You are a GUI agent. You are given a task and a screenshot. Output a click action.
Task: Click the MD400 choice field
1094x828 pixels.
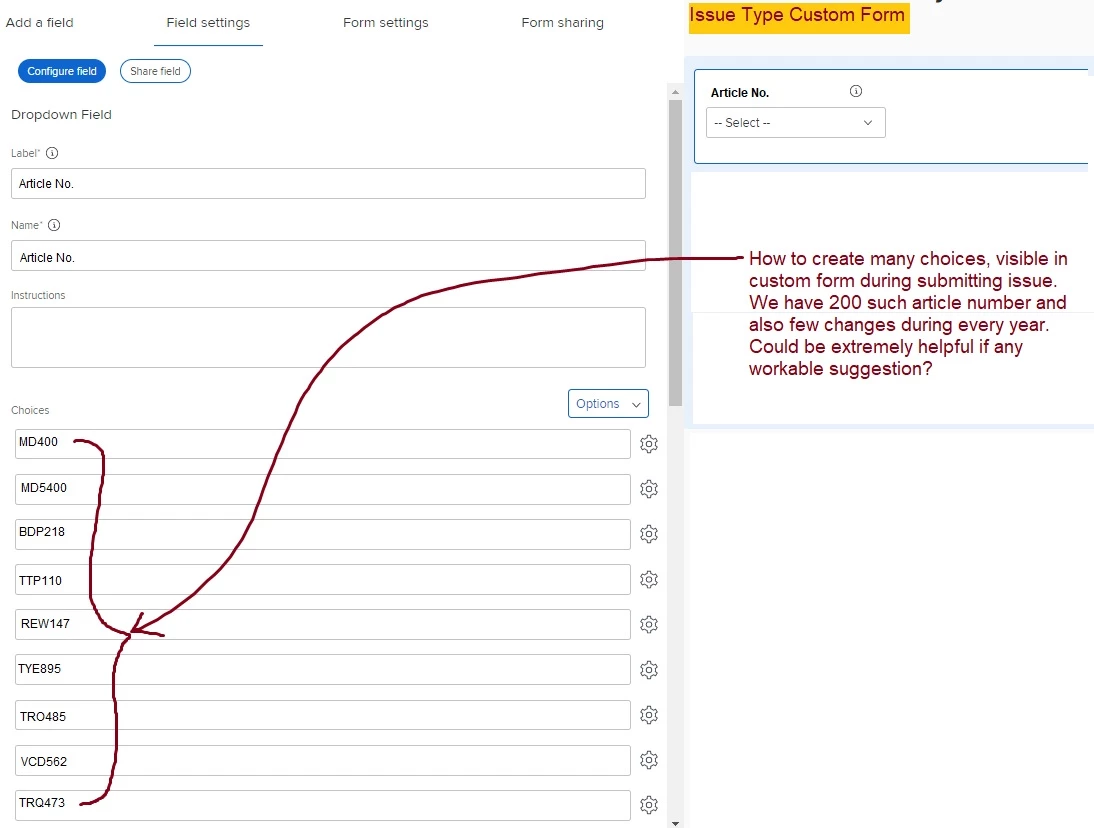(x=322, y=444)
